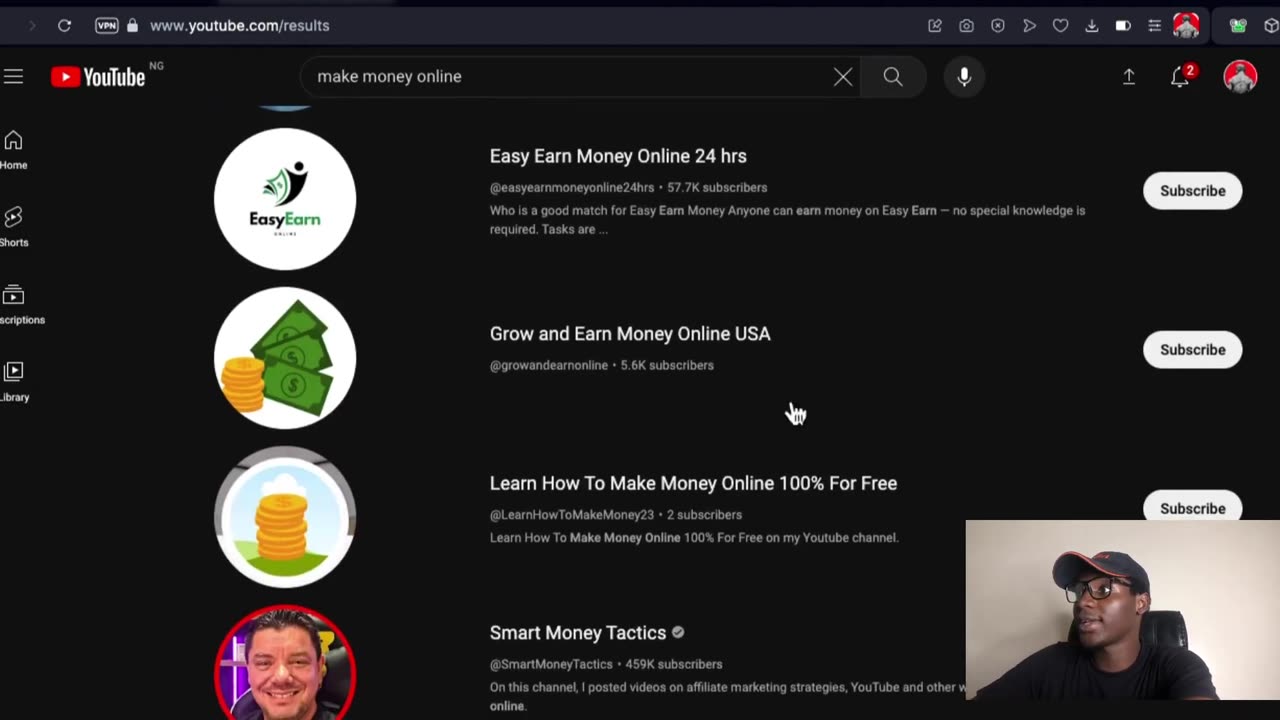
Task: Click the @growandearnonline handle
Action: tap(548, 366)
